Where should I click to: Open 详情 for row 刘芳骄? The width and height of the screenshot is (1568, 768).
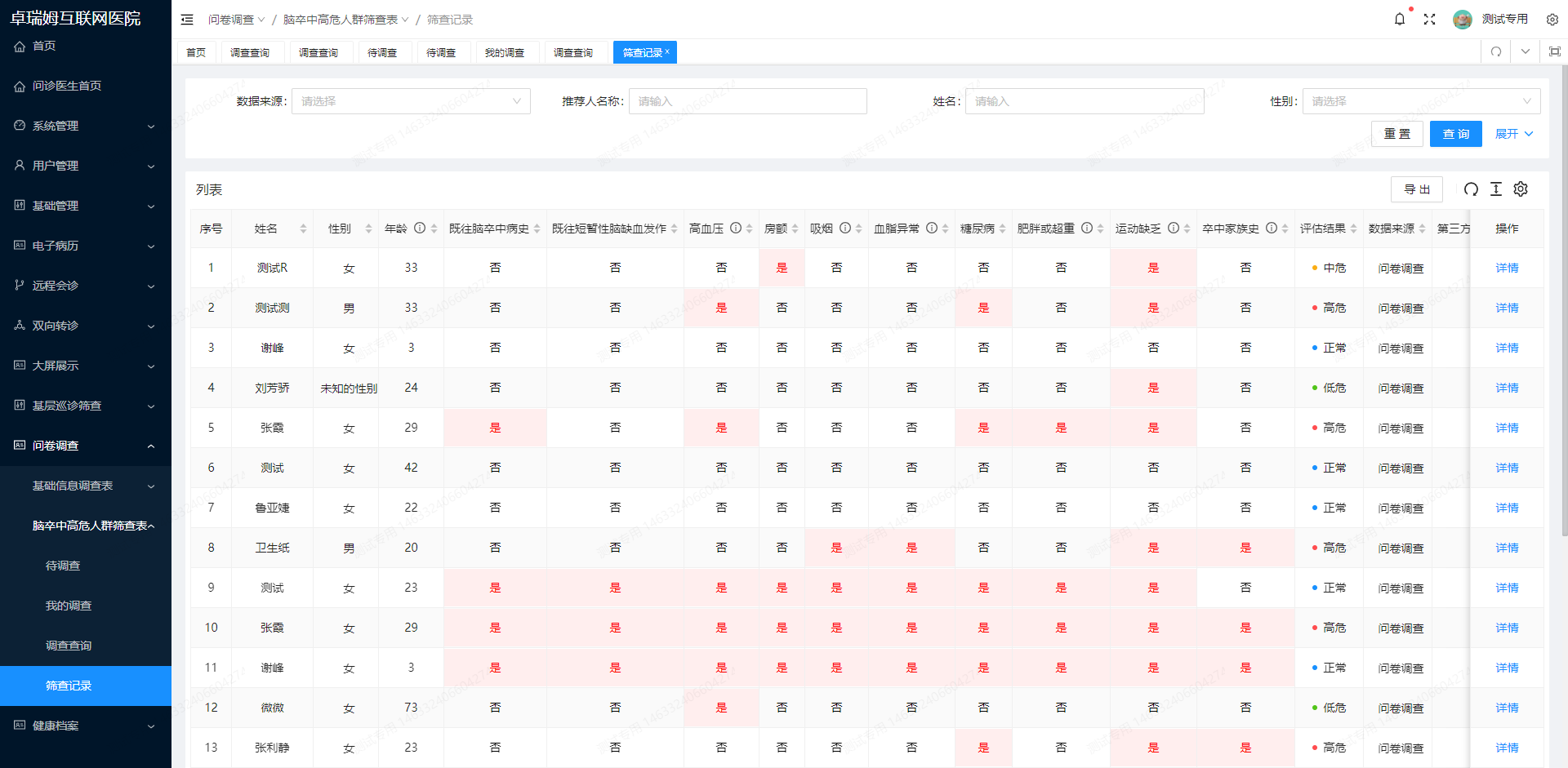click(x=1507, y=388)
